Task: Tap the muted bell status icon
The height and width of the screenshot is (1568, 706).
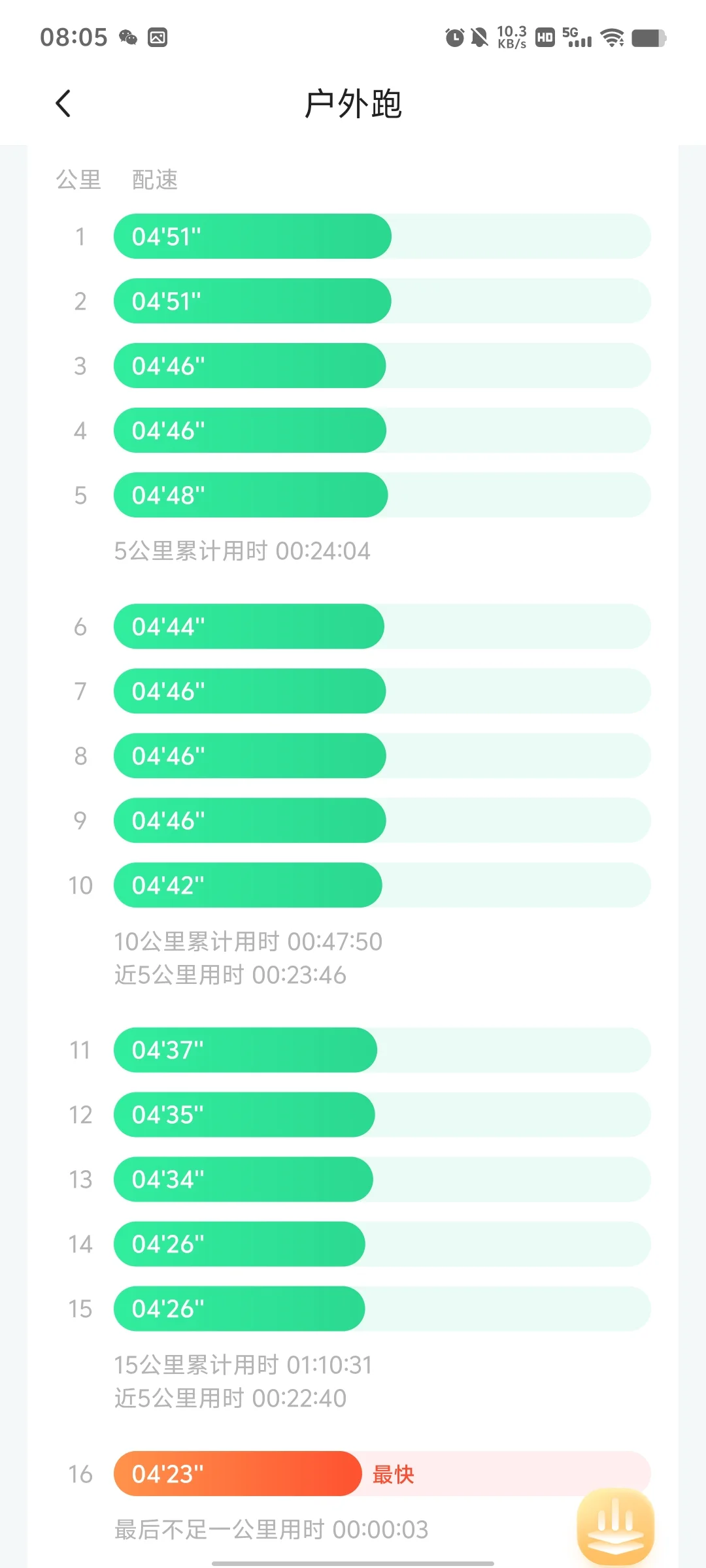Action: [479, 37]
